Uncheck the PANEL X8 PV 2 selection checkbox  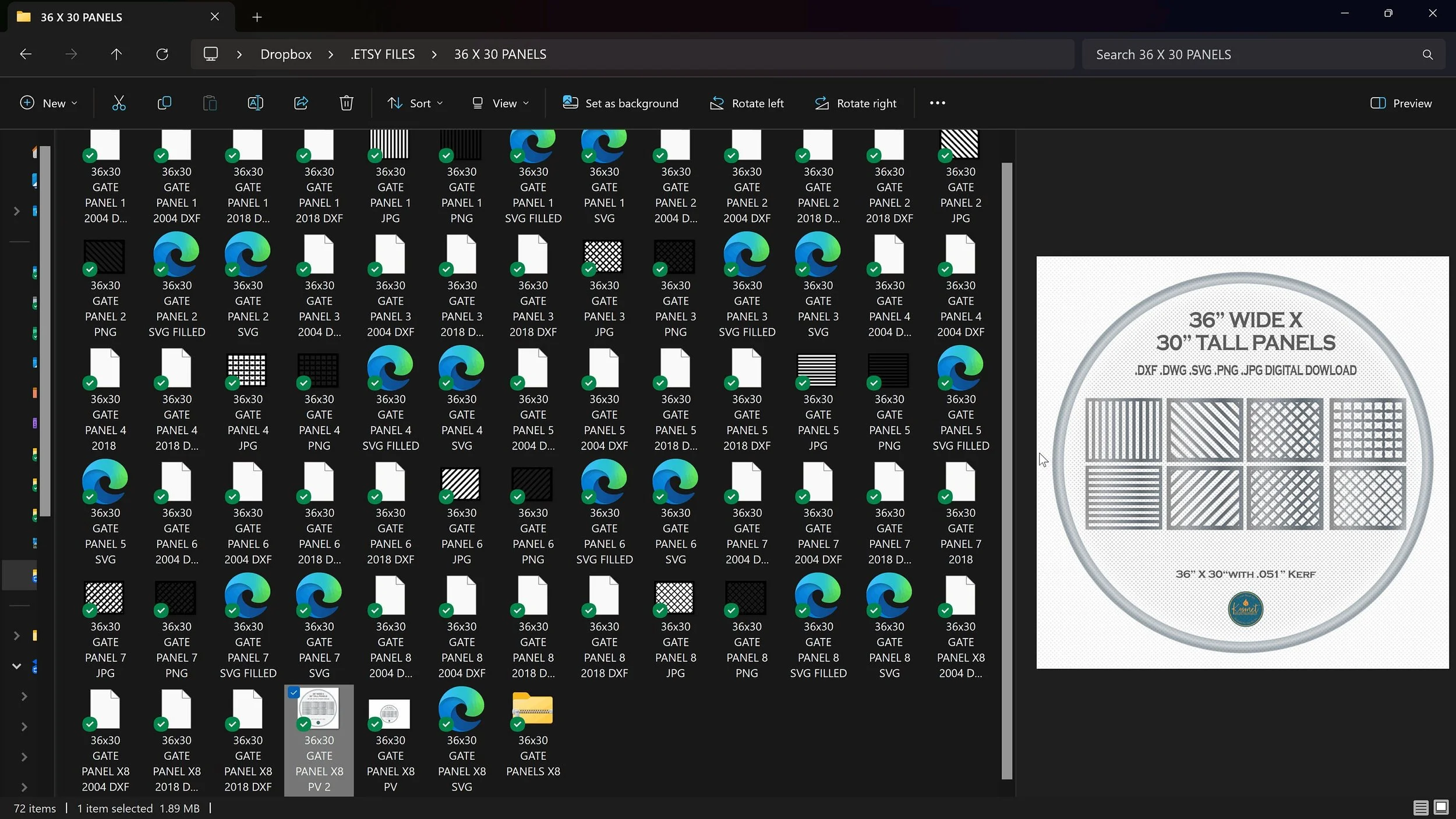294,693
